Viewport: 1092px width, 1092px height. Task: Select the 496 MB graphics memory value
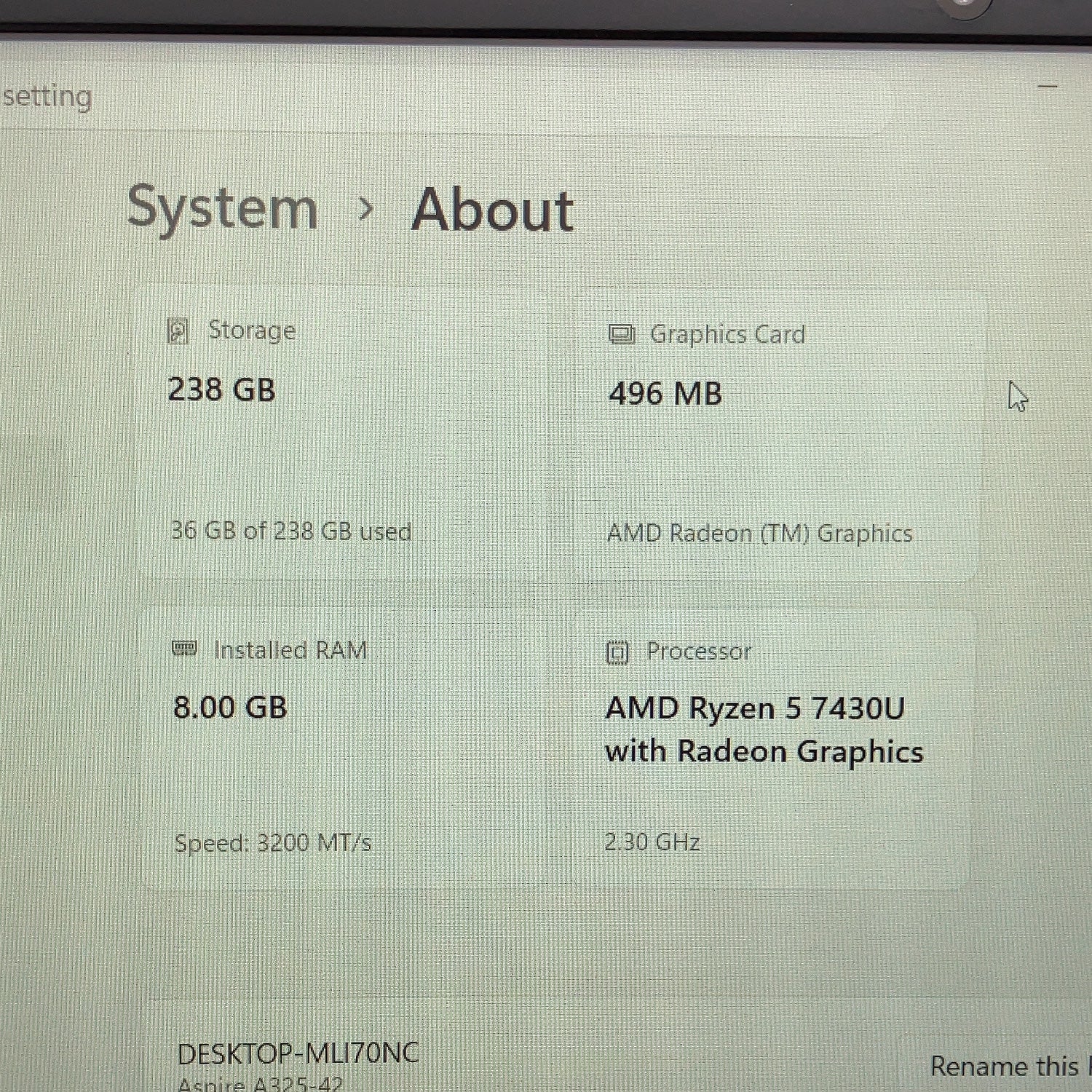[x=665, y=395]
